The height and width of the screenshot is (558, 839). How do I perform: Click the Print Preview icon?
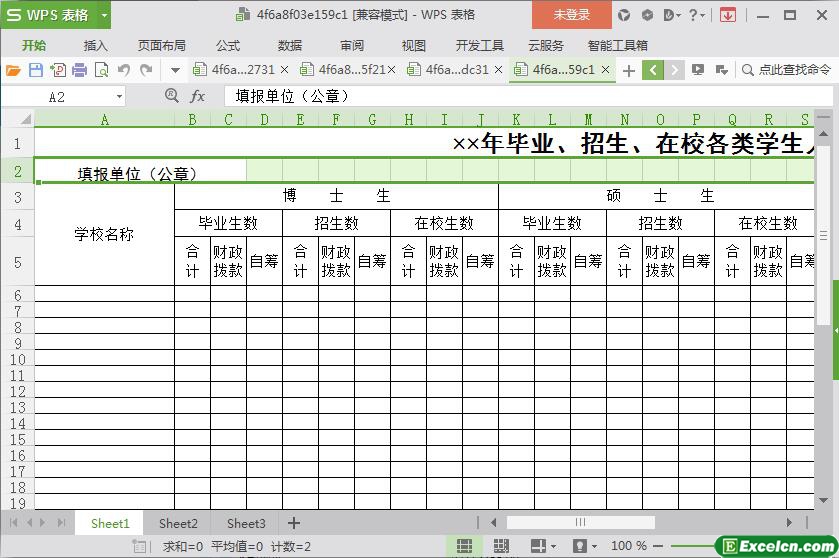[x=101, y=70]
